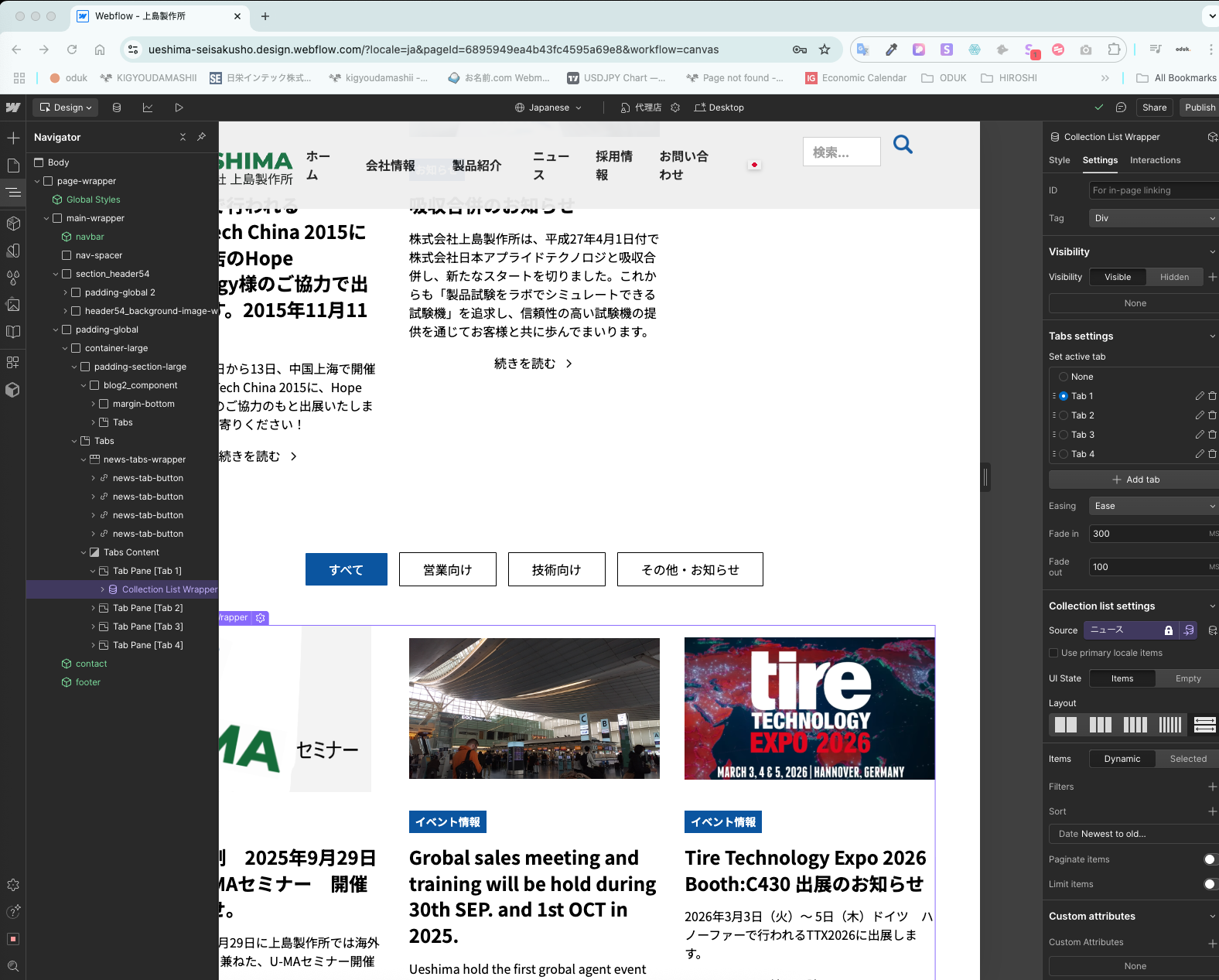Click the blue search magnifier on the canvas

(x=903, y=145)
